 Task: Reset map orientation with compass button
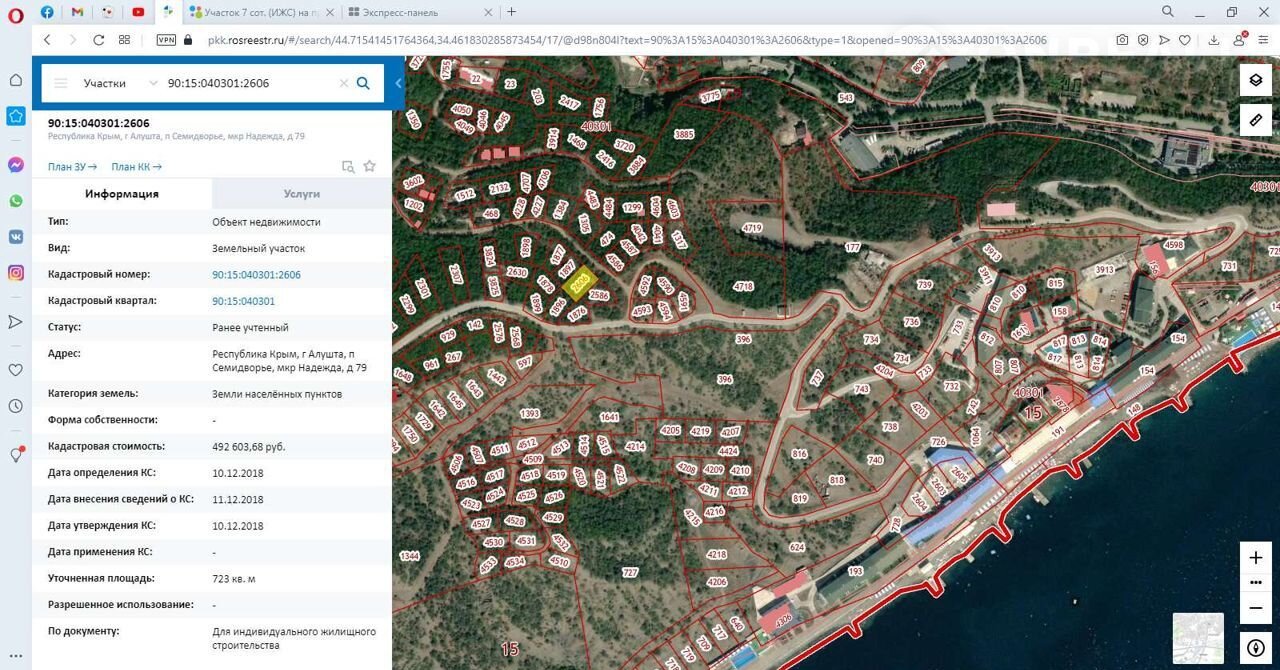(x=1256, y=646)
